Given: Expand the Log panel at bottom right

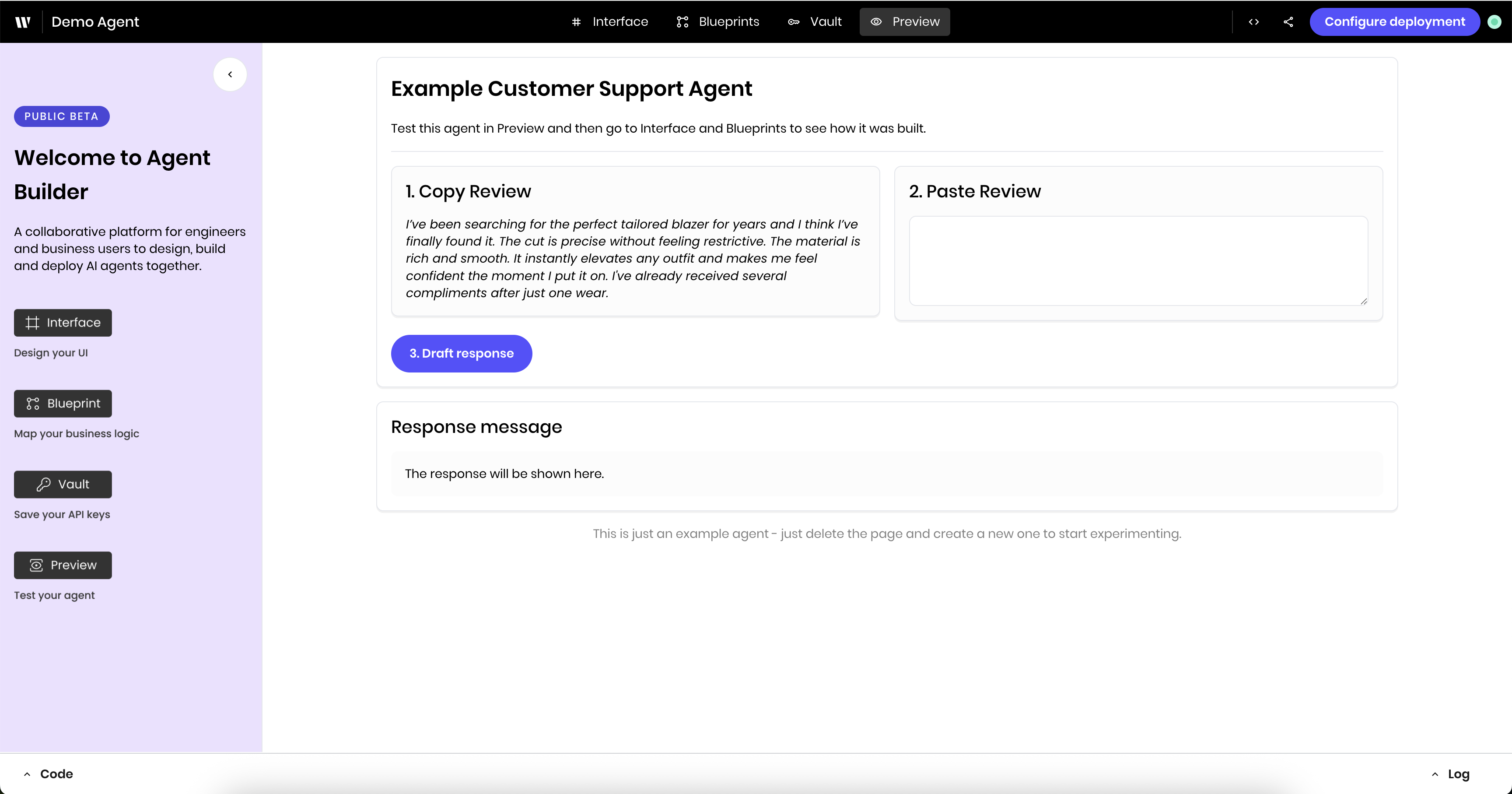Looking at the screenshot, I should [x=1450, y=774].
